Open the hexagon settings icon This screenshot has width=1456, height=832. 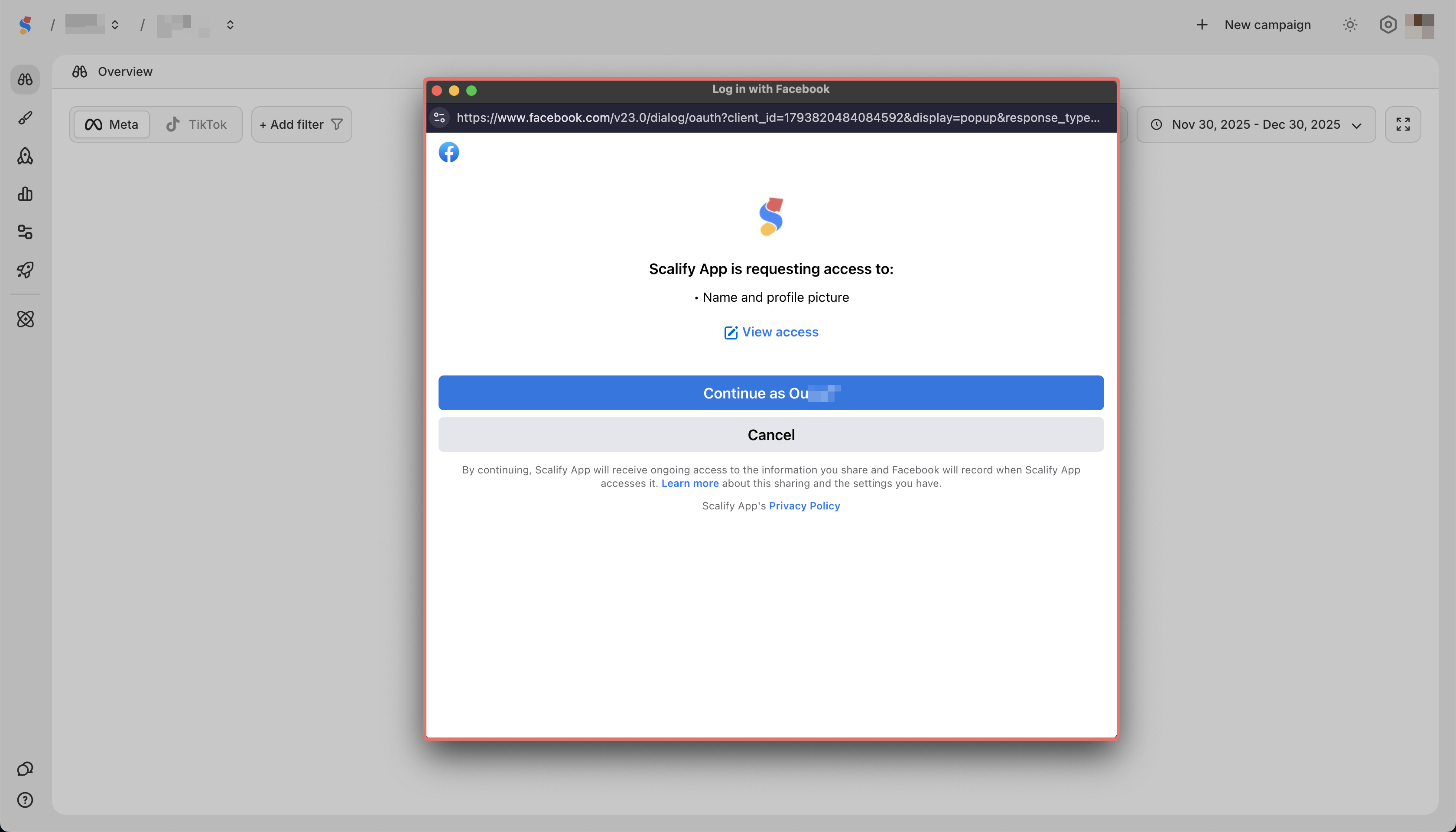coord(1388,25)
